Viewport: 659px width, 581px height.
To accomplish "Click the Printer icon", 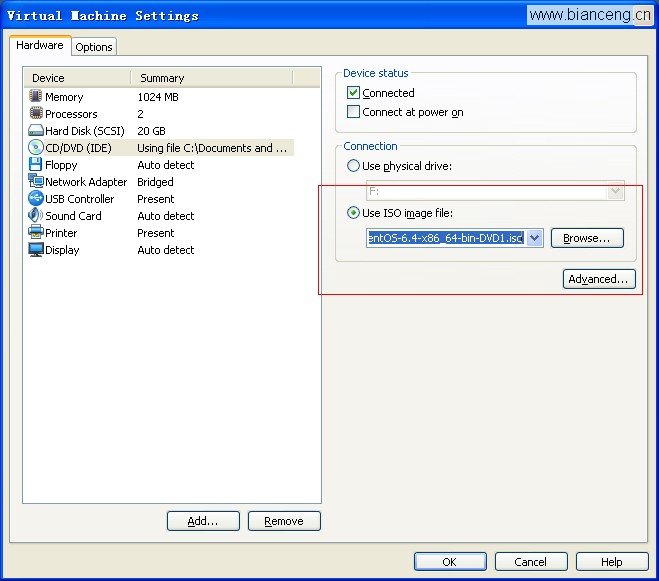I will [36, 232].
